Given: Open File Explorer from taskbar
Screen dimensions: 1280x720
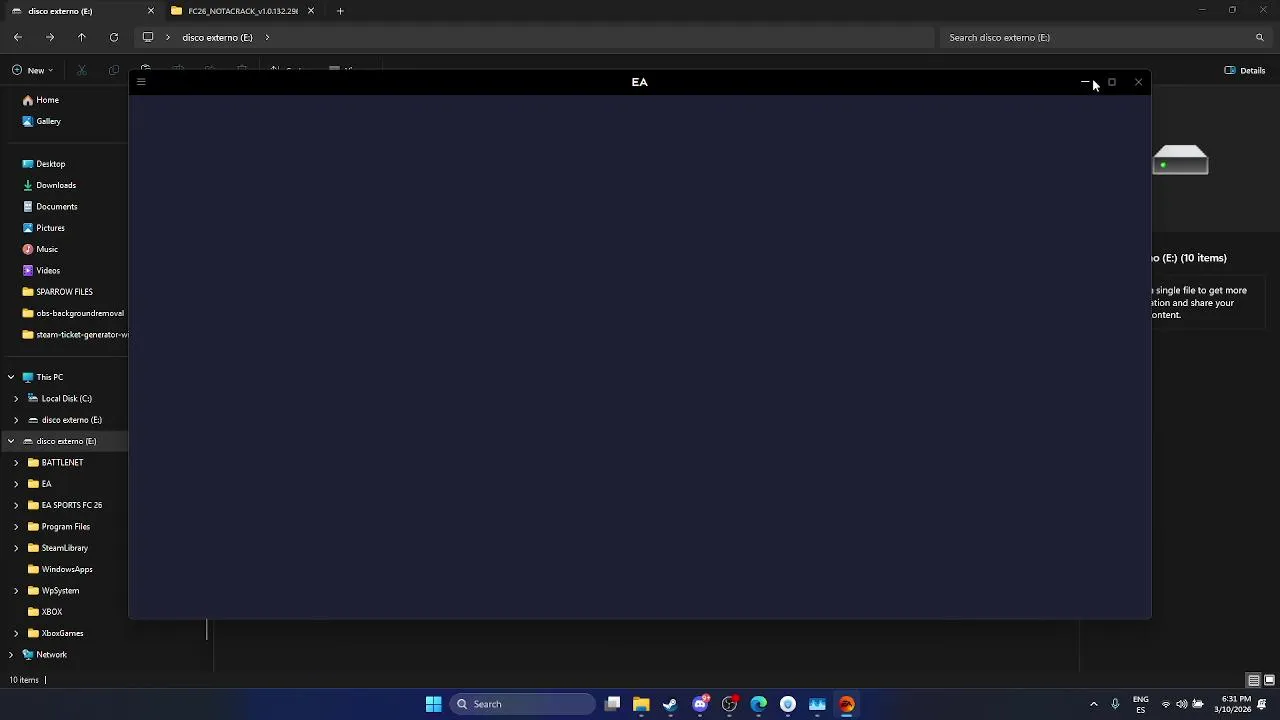Looking at the screenshot, I should [x=641, y=704].
